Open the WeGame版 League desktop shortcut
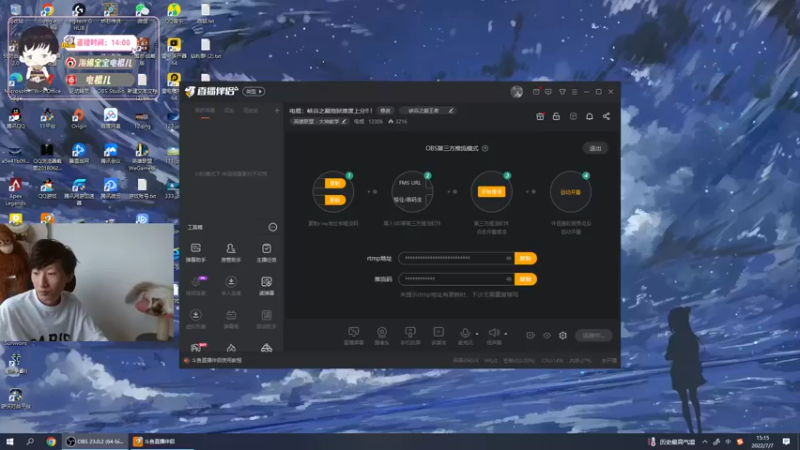800x450 pixels. click(x=141, y=157)
